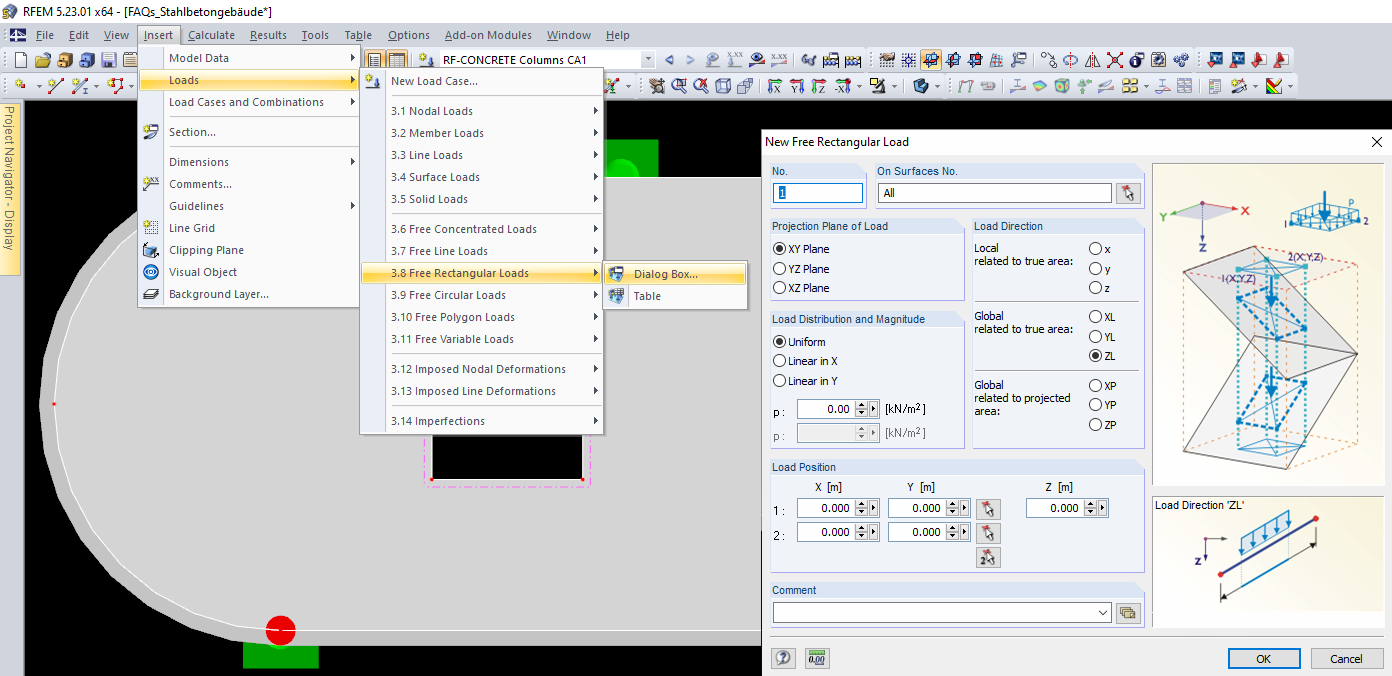Viewport: 1392px width, 676px height.
Task: Expand the 3.9 Free Circular Loads submenu
Action: tap(482, 295)
